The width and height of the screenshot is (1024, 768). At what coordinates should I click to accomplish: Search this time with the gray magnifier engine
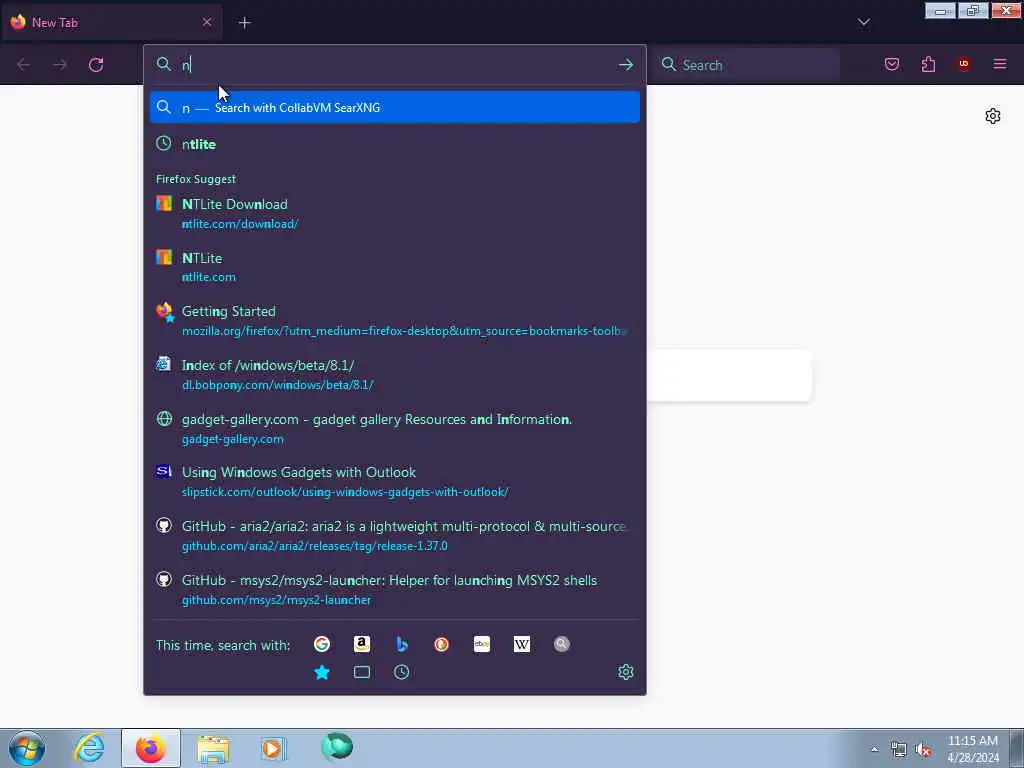pos(562,645)
